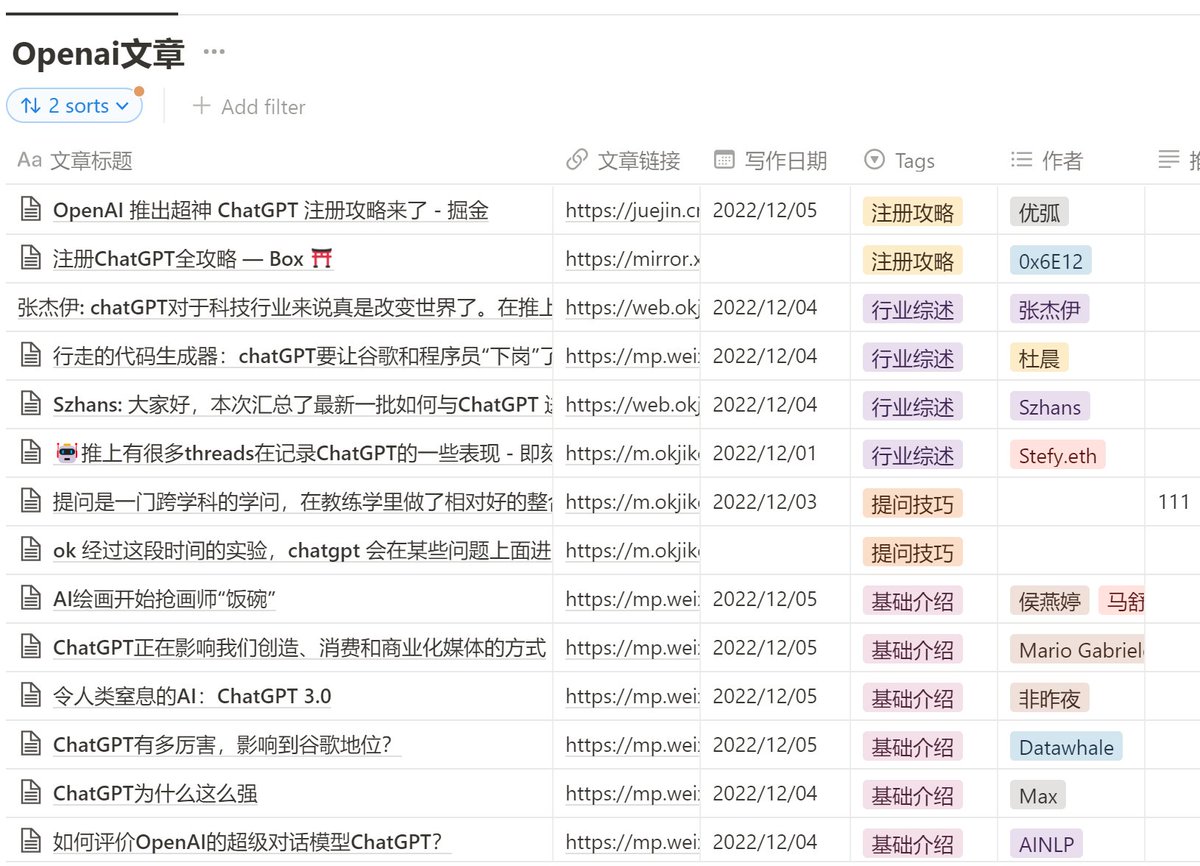Click the mirror.x link in 注册ChatGPT全攻略 row
1200x866 pixels.
coord(632,259)
